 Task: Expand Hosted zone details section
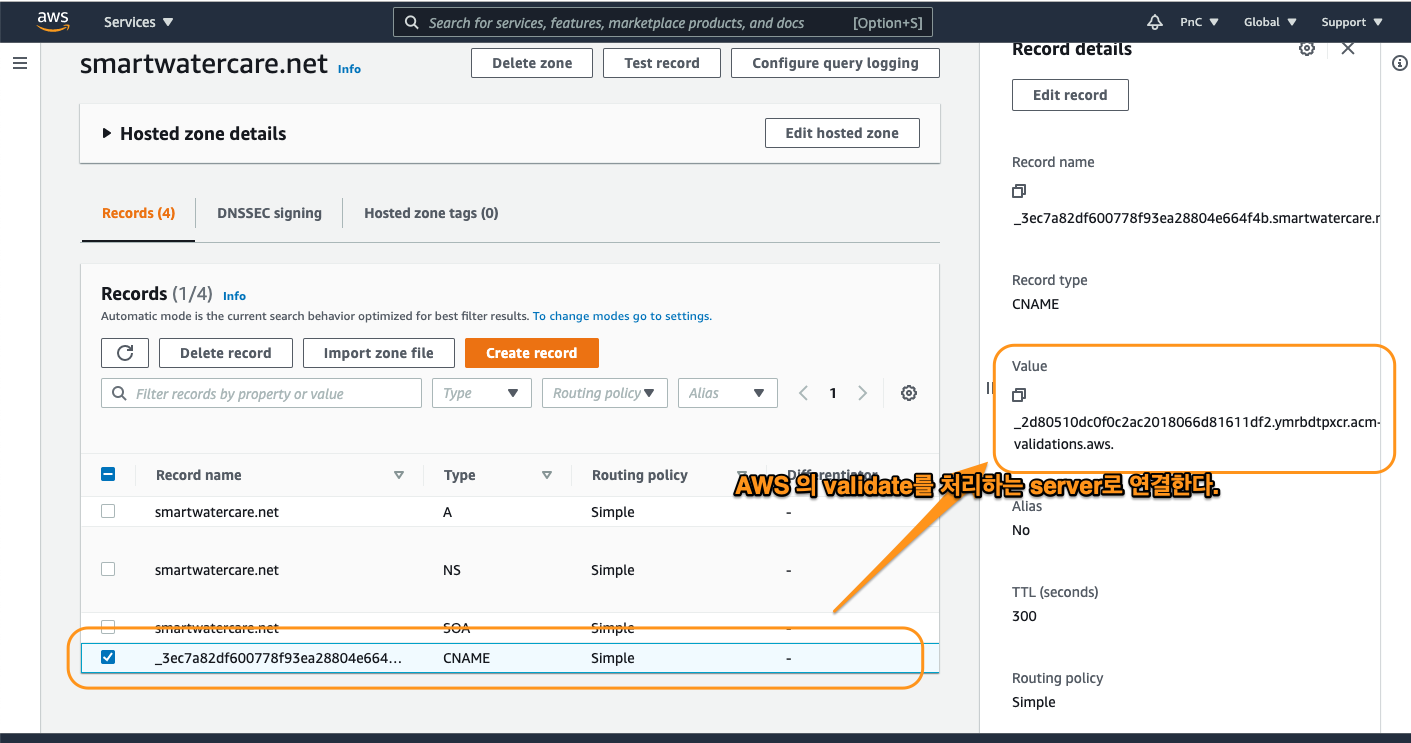click(x=107, y=133)
